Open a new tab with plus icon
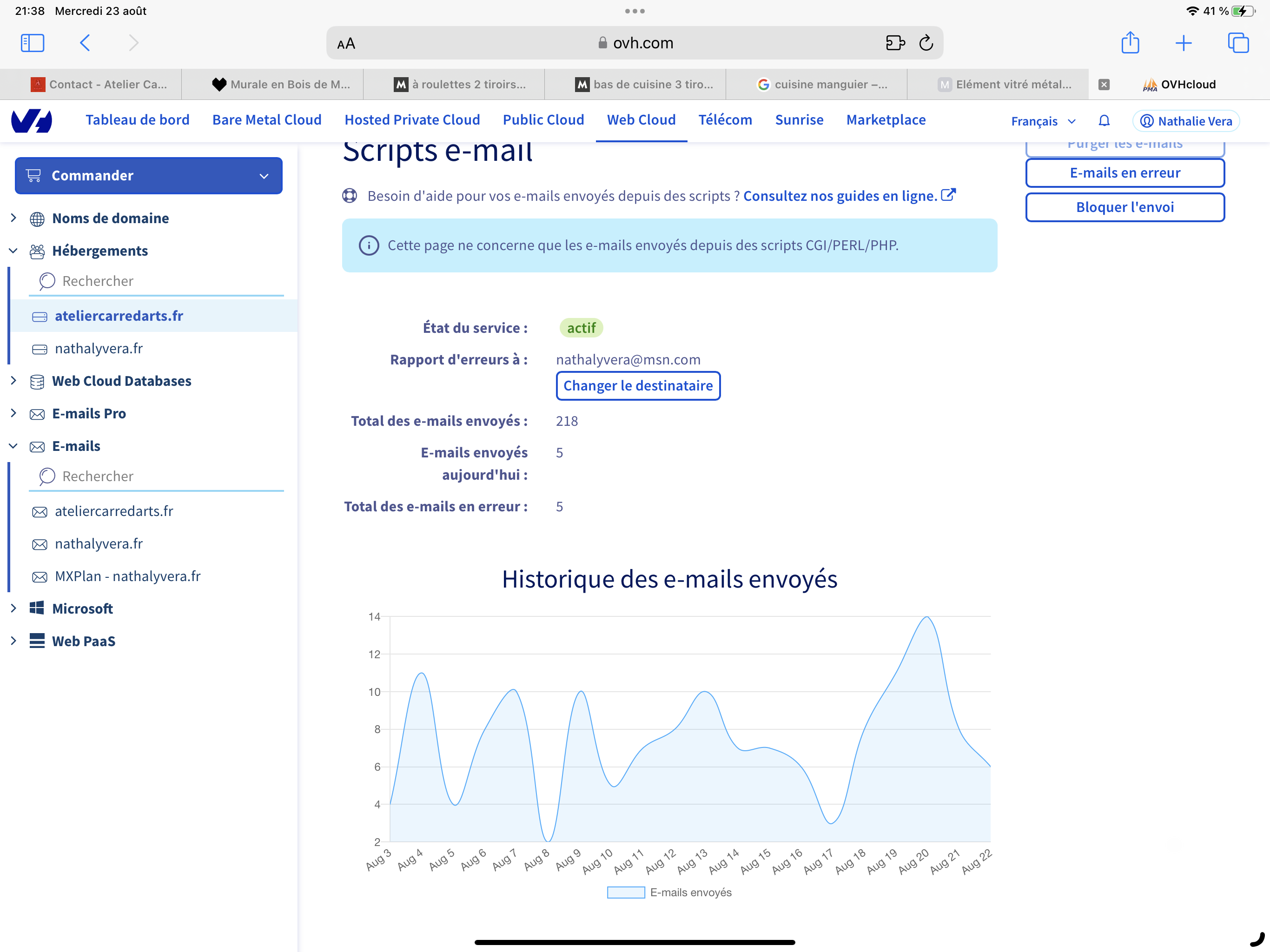1270x952 pixels. 1184,43
